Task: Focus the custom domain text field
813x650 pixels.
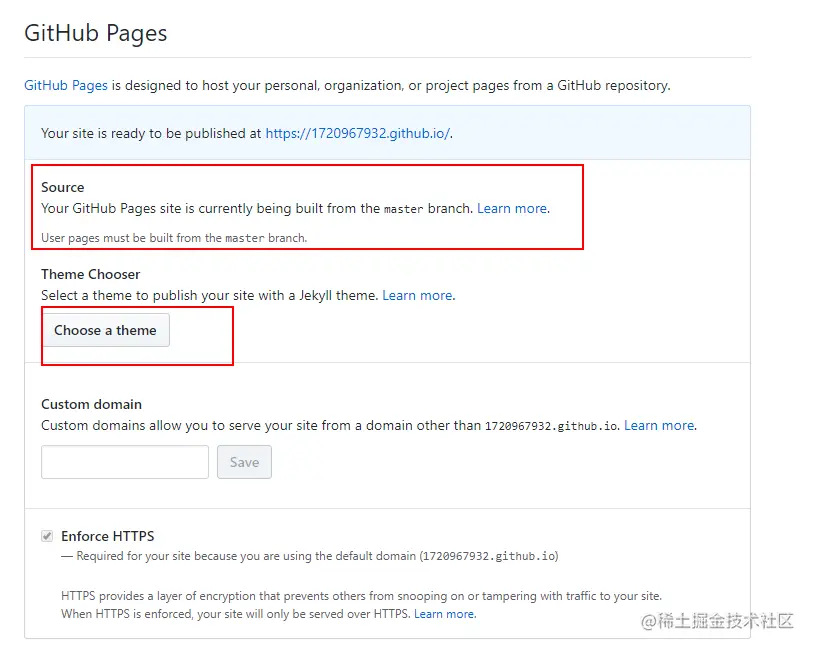Action: [125, 462]
